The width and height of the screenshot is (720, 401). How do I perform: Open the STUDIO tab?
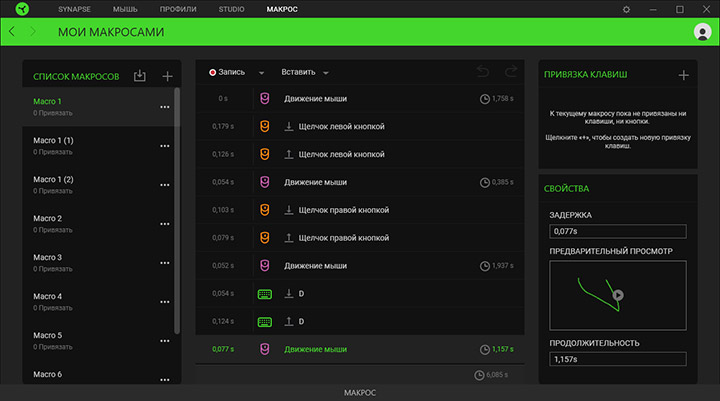(x=231, y=9)
